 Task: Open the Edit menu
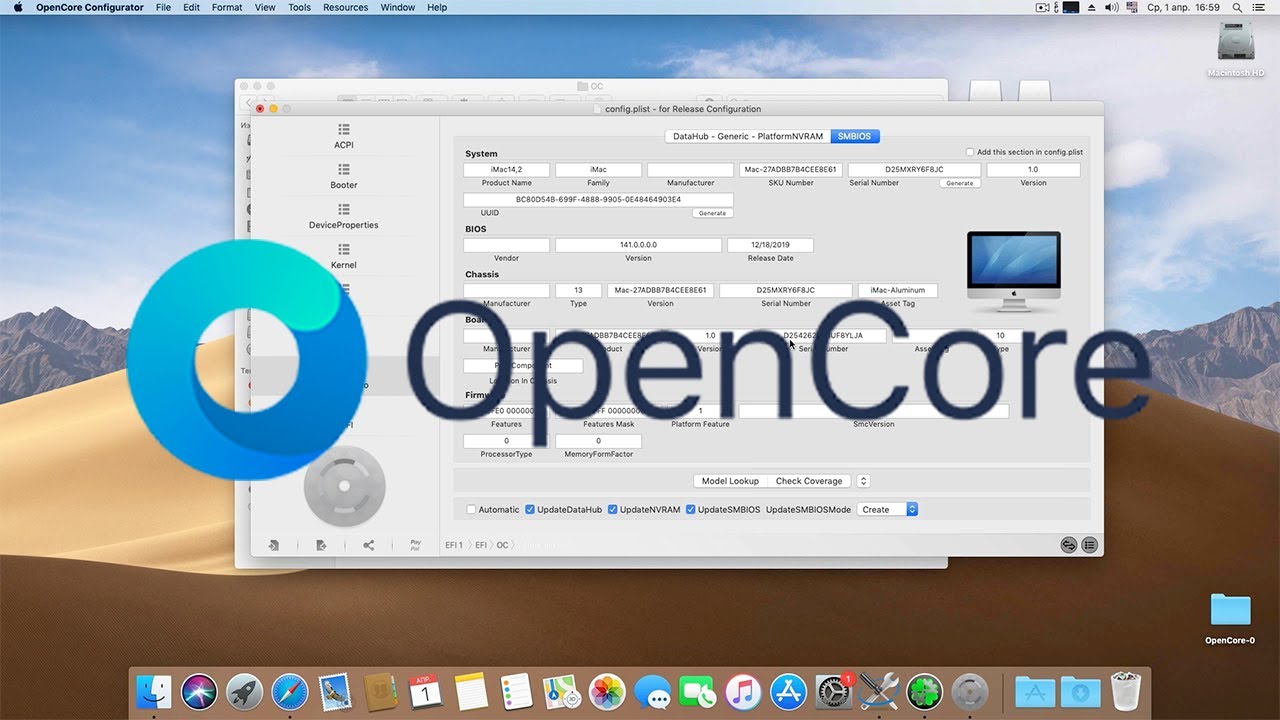[x=192, y=7]
